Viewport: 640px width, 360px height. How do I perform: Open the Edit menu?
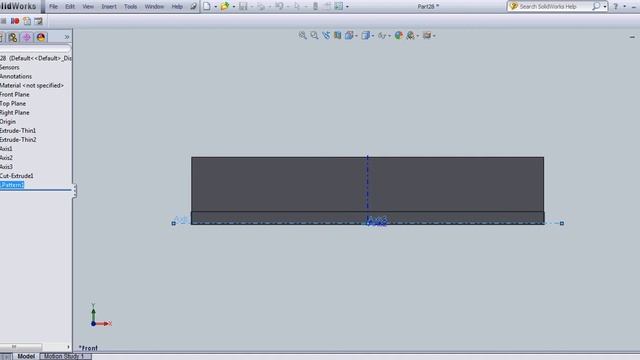tap(70, 7)
